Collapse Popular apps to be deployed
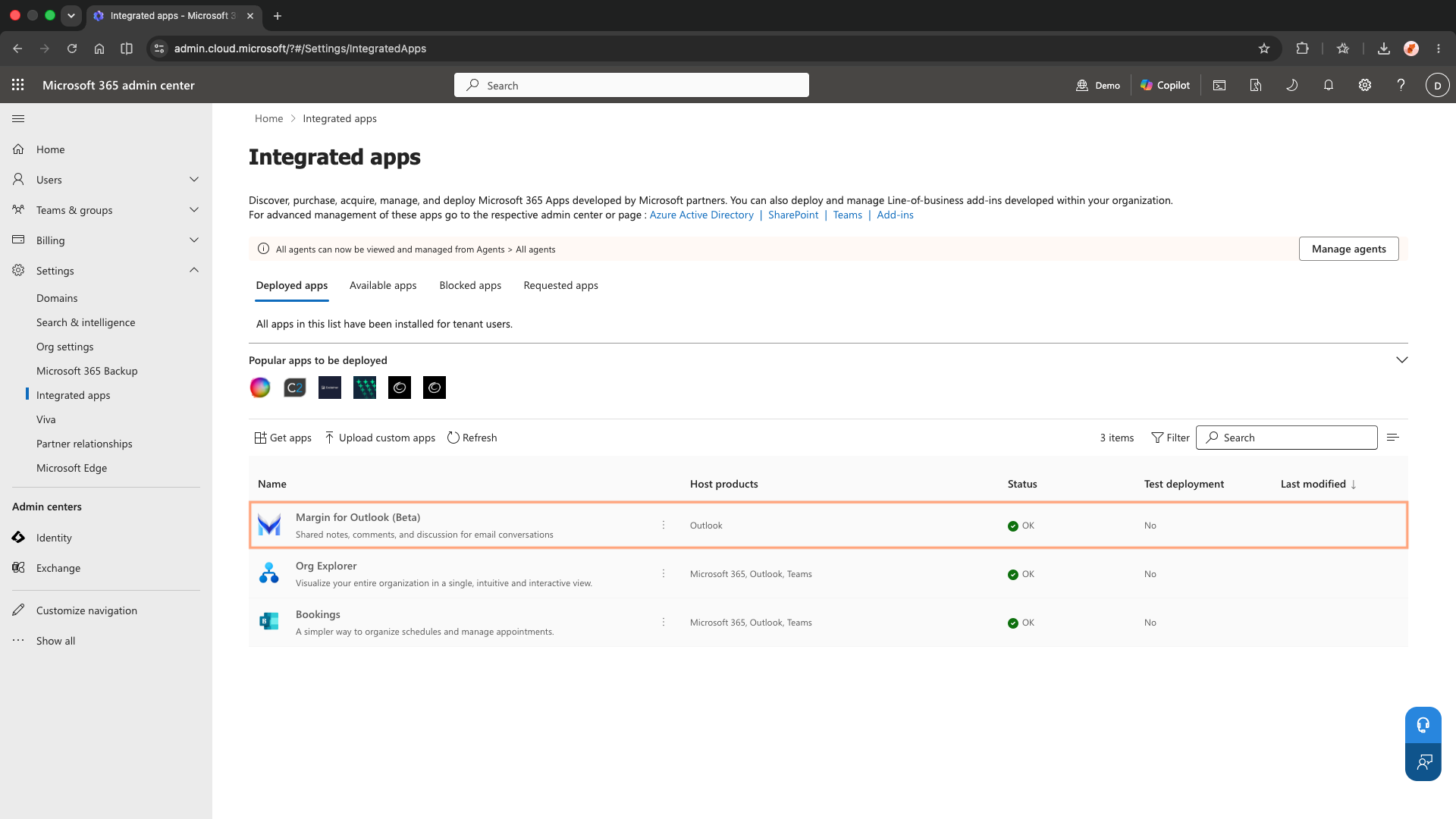This screenshot has width=1456, height=819. click(1402, 360)
